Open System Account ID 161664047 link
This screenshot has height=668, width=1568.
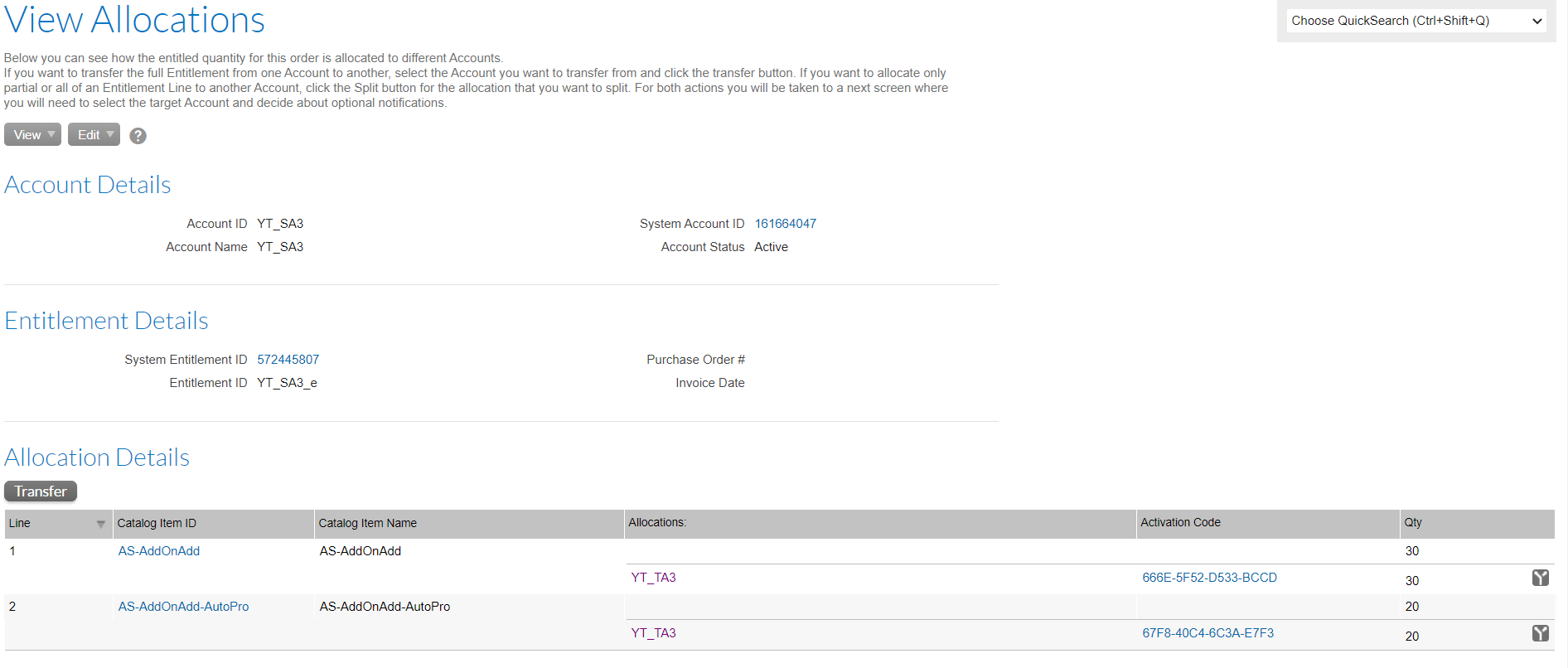pyautogui.click(x=785, y=224)
